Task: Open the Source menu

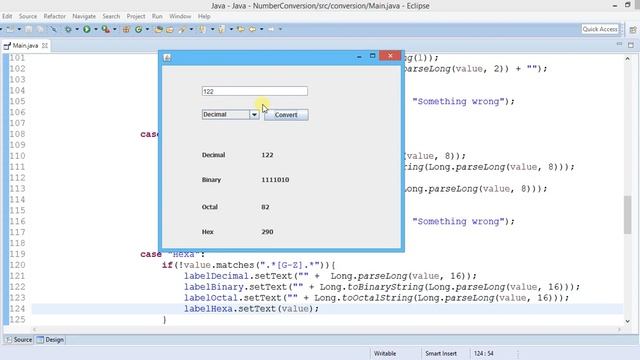Action: point(28,16)
